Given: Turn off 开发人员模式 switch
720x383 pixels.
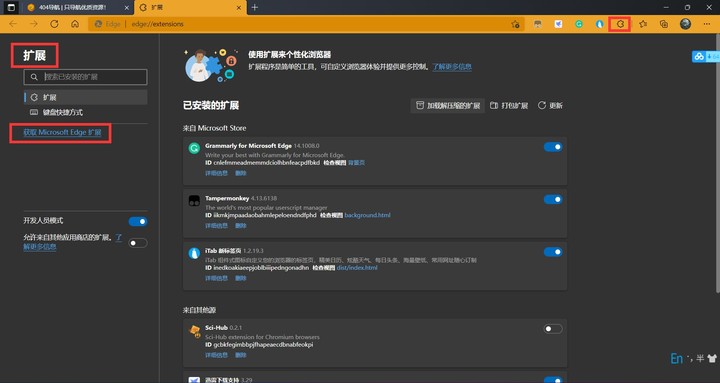Looking at the screenshot, I should coord(138,221).
